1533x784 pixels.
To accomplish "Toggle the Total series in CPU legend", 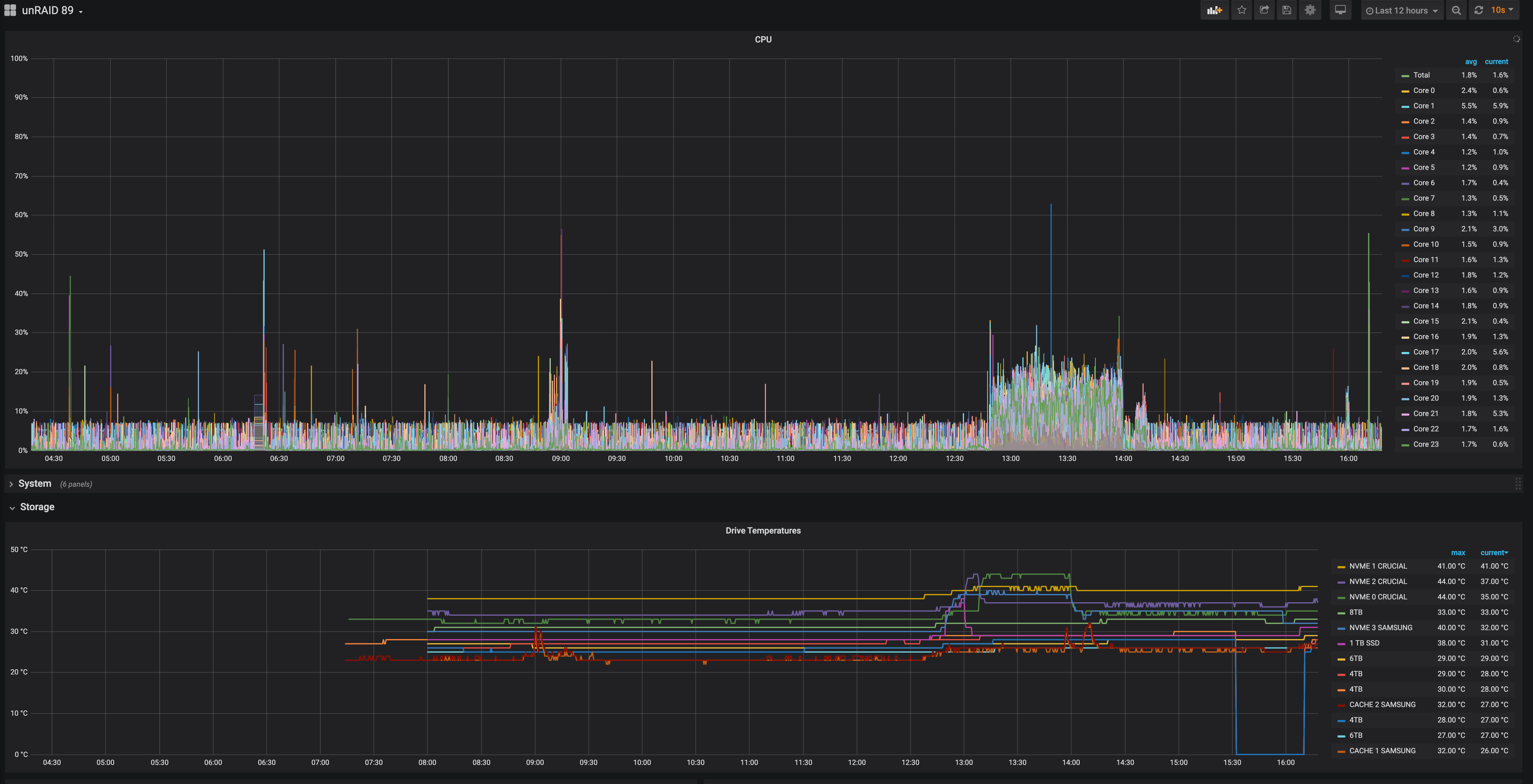I will (x=1421, y=75).
